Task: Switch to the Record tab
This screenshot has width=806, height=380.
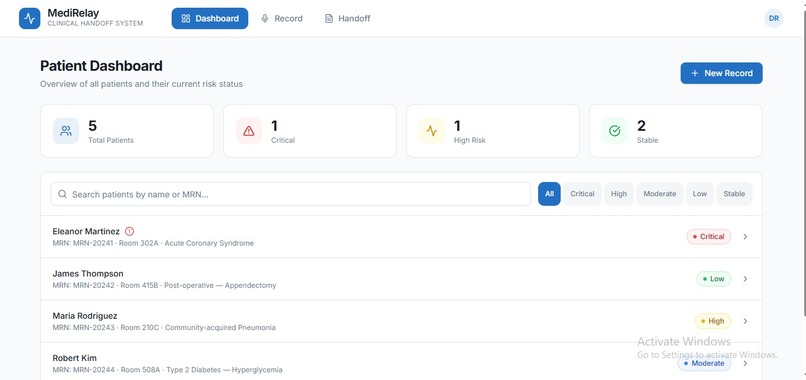Action: click(x=282, y=19)
